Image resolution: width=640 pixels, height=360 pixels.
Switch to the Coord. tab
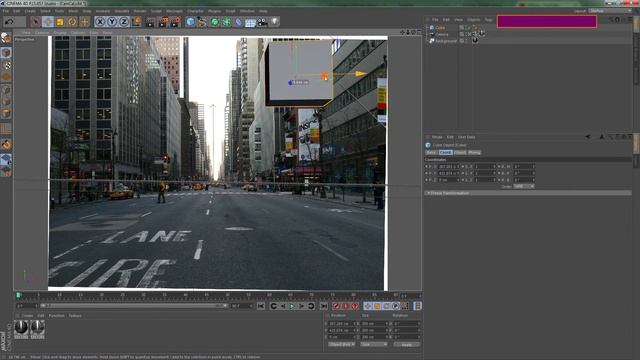pyautogui.click(x=445, y=152)
